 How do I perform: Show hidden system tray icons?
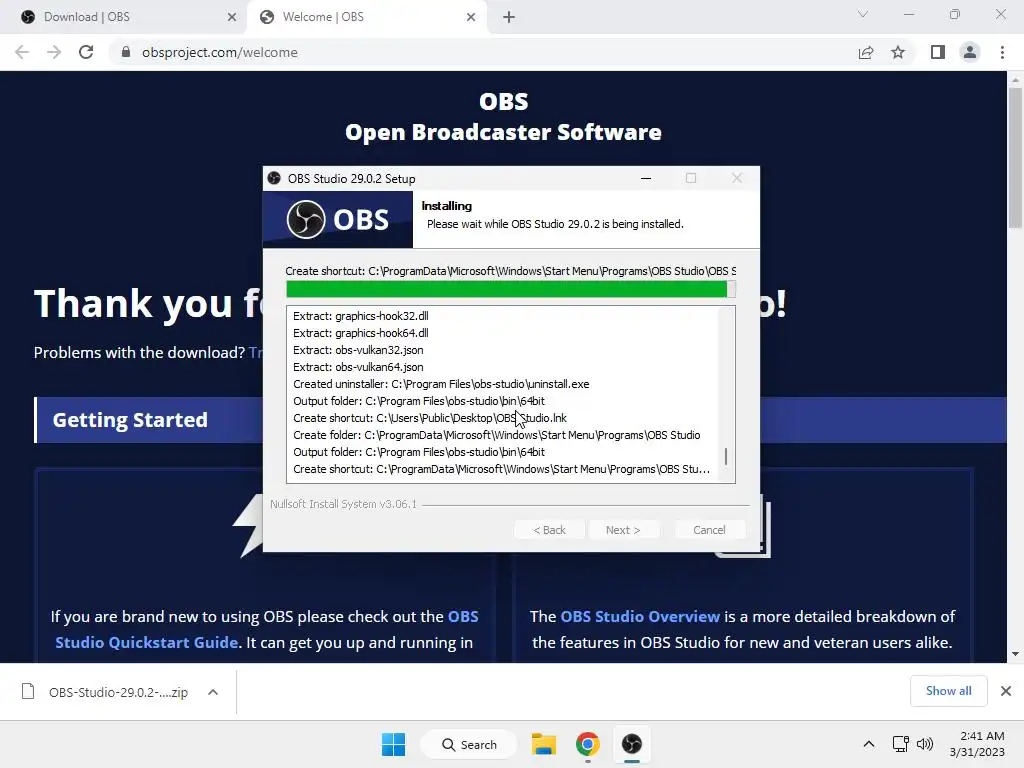point(869,744)
